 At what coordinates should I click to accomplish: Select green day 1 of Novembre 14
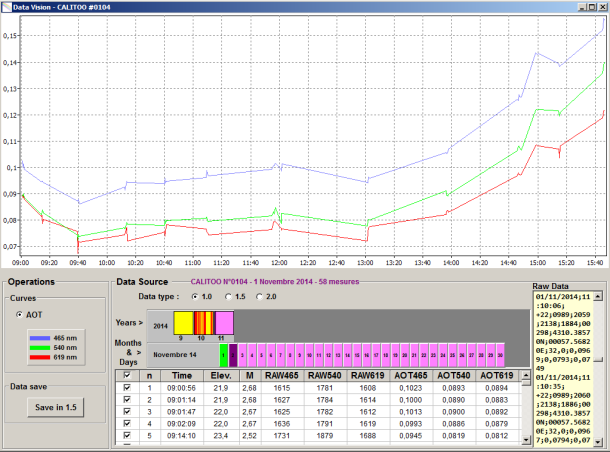(x=224, y=354)
